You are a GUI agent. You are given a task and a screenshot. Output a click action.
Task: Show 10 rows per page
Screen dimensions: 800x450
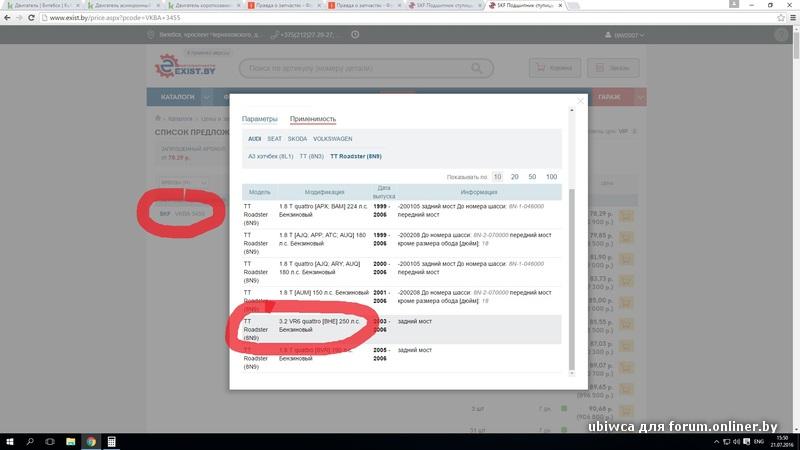pos(497,177)
